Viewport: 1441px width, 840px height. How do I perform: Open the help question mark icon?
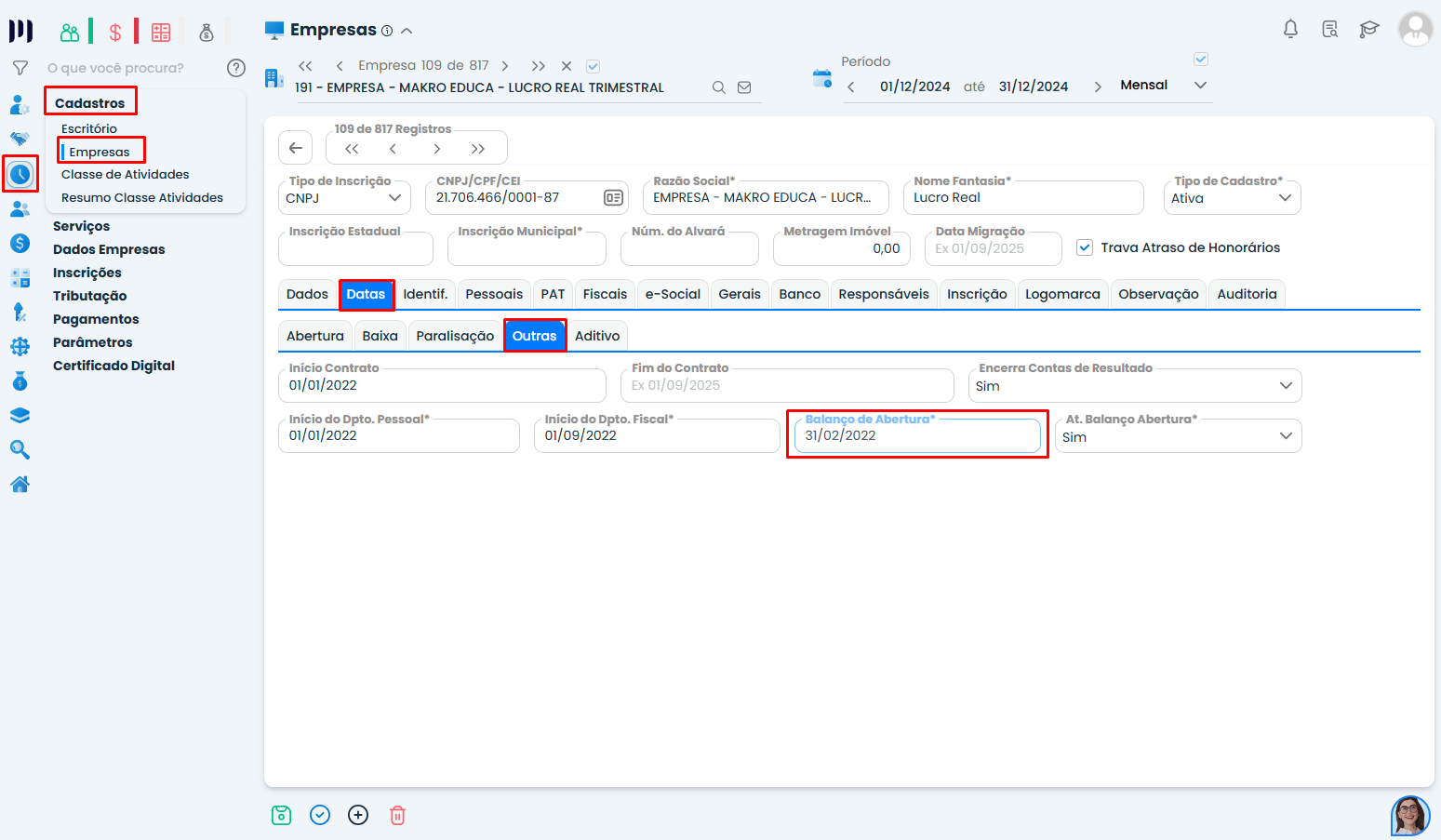point(236,68)
